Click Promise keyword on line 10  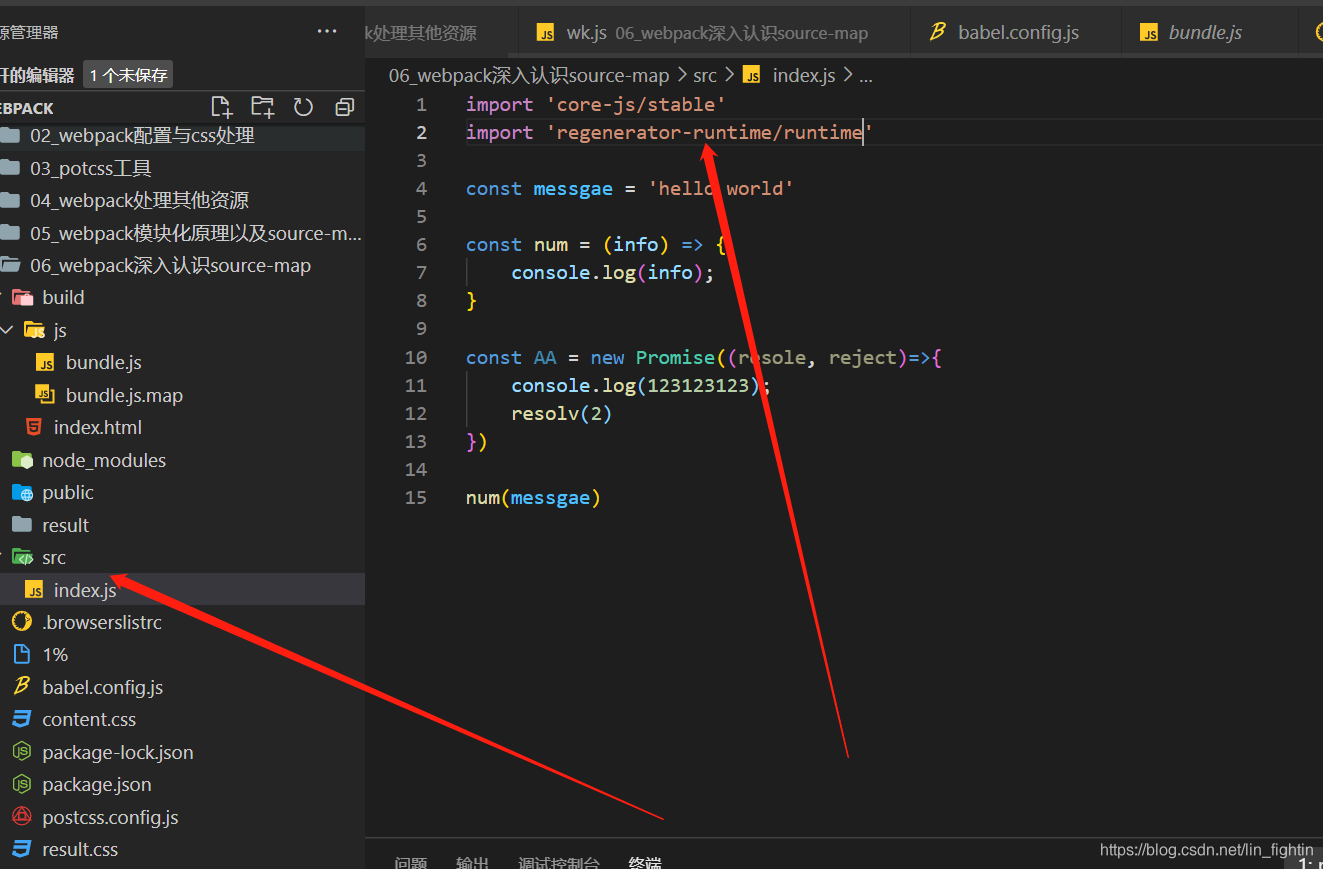(x=675, y=358)
